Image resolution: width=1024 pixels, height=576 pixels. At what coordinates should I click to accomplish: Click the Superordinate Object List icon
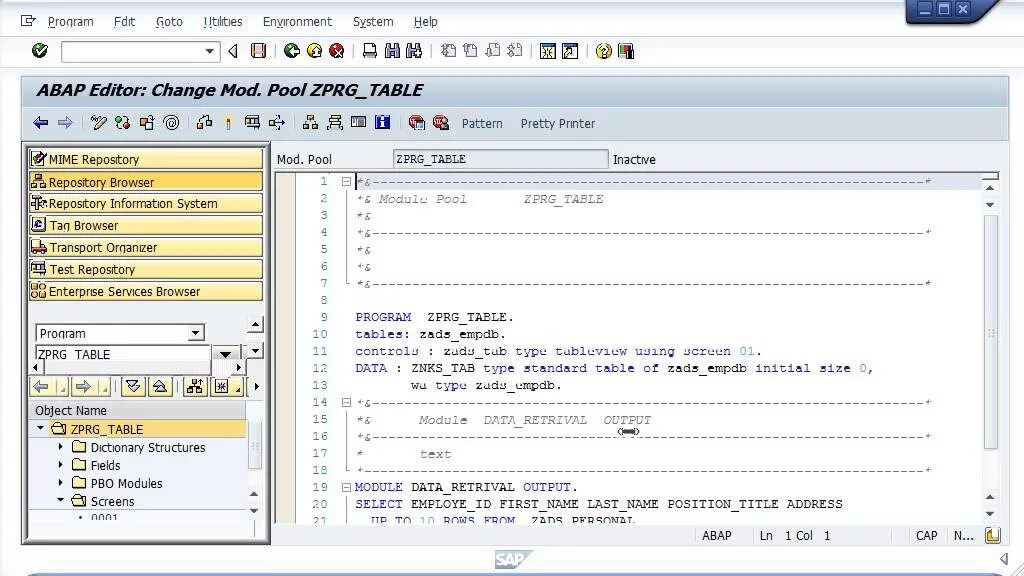(195, 387)
